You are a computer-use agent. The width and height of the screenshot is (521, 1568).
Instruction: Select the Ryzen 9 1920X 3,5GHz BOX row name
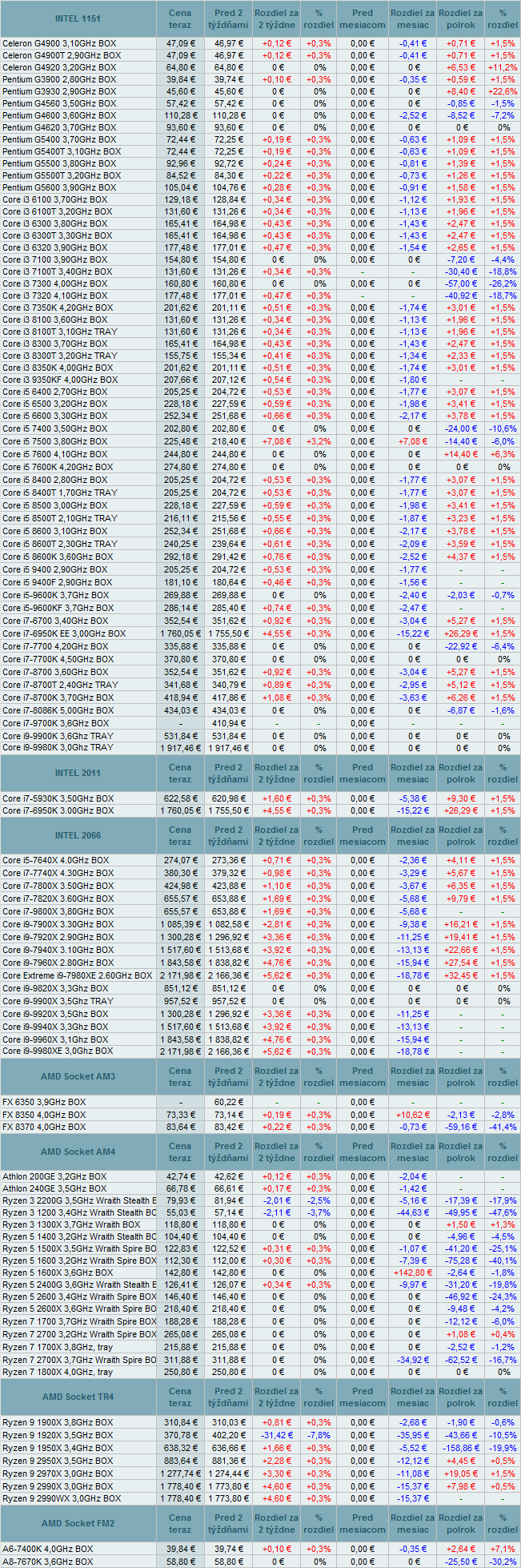point(58,1435)
